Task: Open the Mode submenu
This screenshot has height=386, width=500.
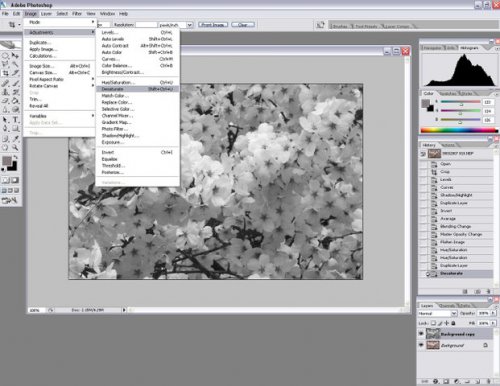Action: click(x=59, y=22)
